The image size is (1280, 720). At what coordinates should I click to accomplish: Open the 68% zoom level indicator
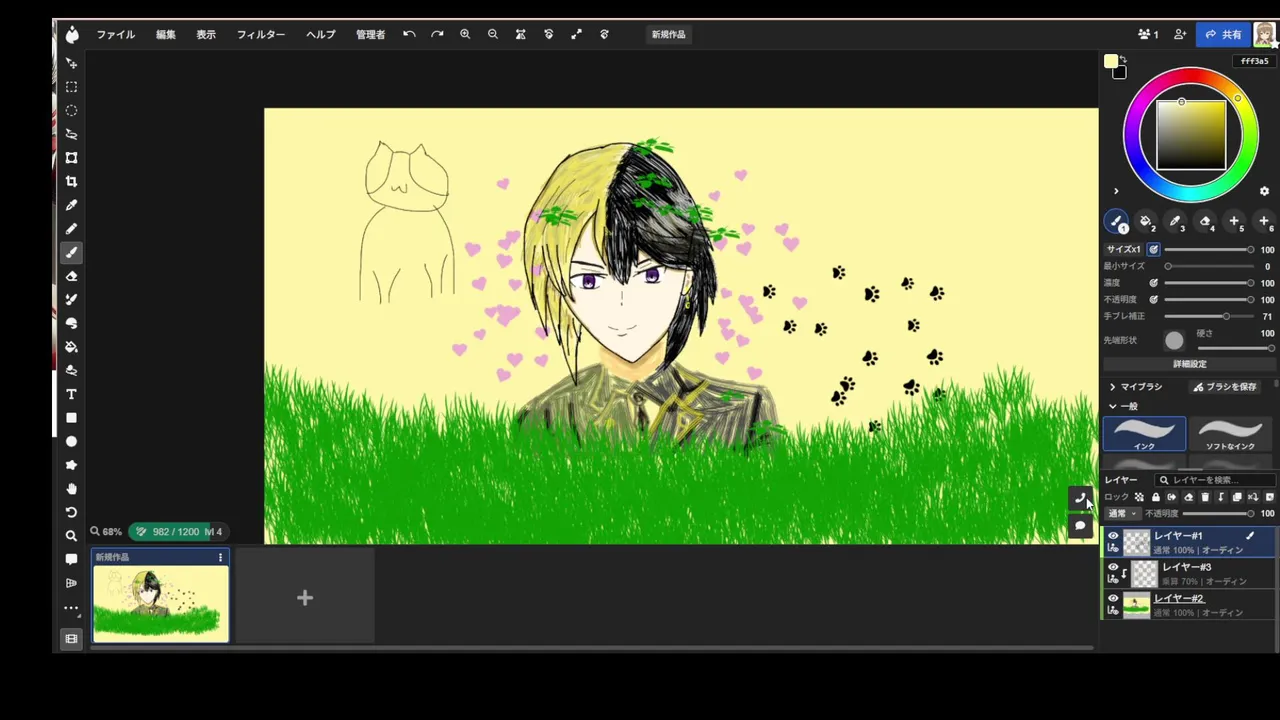pyautogui.click(x=105, y=532)
